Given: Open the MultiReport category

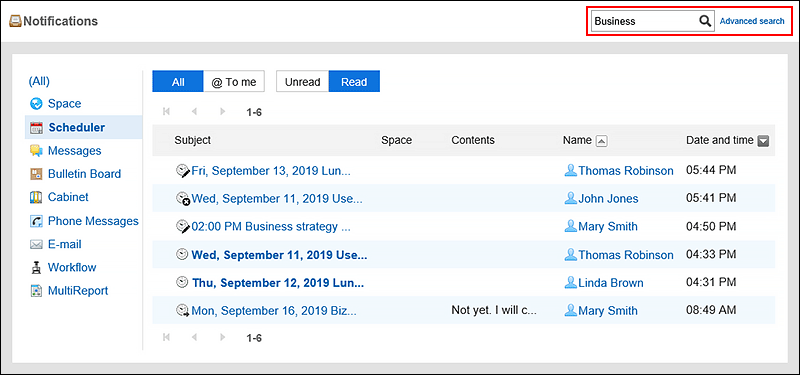Looking at the screenshot, I should (78, 291).
